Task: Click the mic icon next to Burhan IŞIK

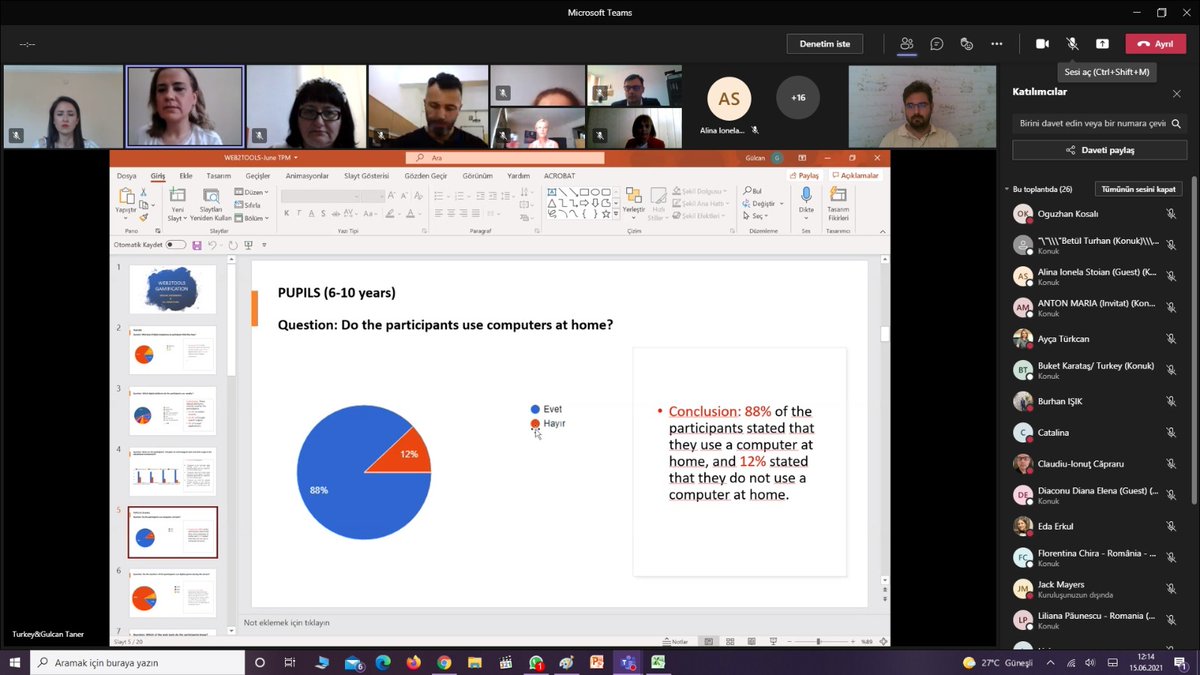Action: pos(1171,401)
